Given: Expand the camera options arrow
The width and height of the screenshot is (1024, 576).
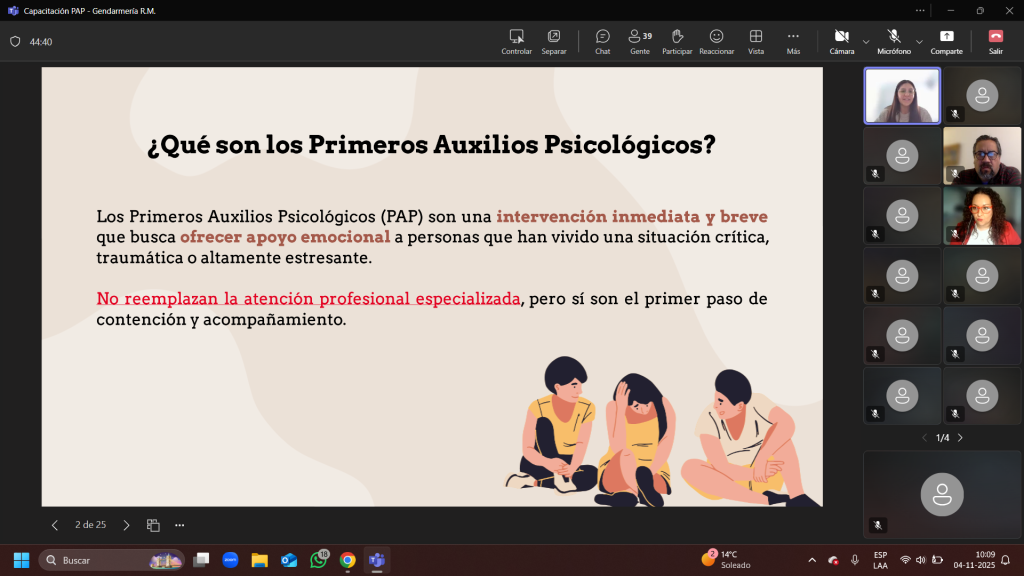Looking at the screenshot, I should (866, 42).
